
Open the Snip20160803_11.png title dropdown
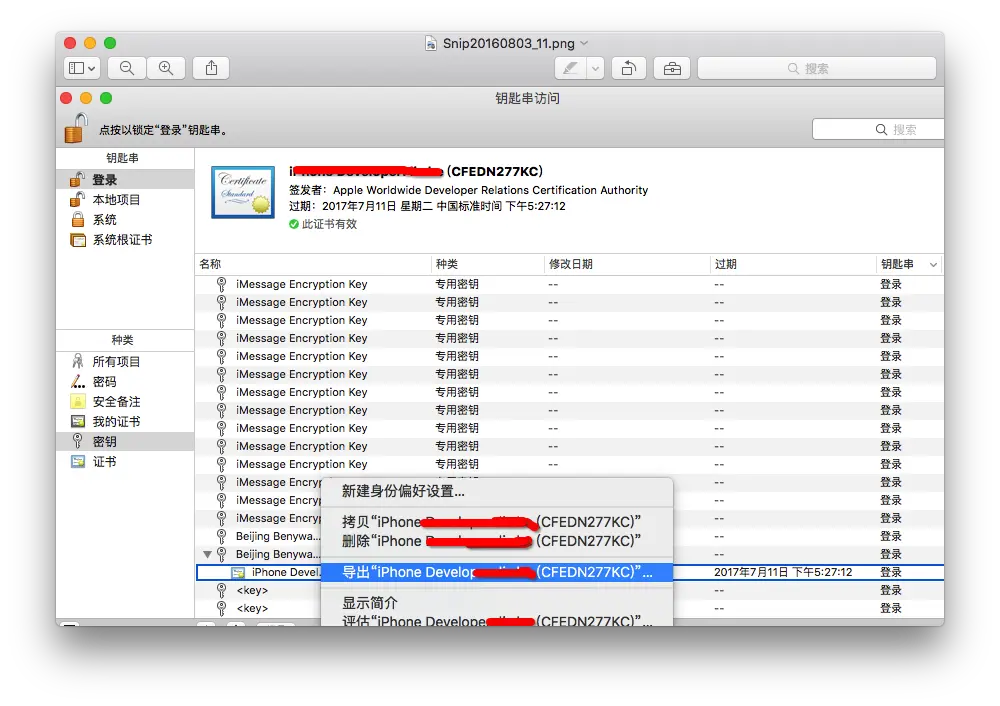click(x=585, y=43)
